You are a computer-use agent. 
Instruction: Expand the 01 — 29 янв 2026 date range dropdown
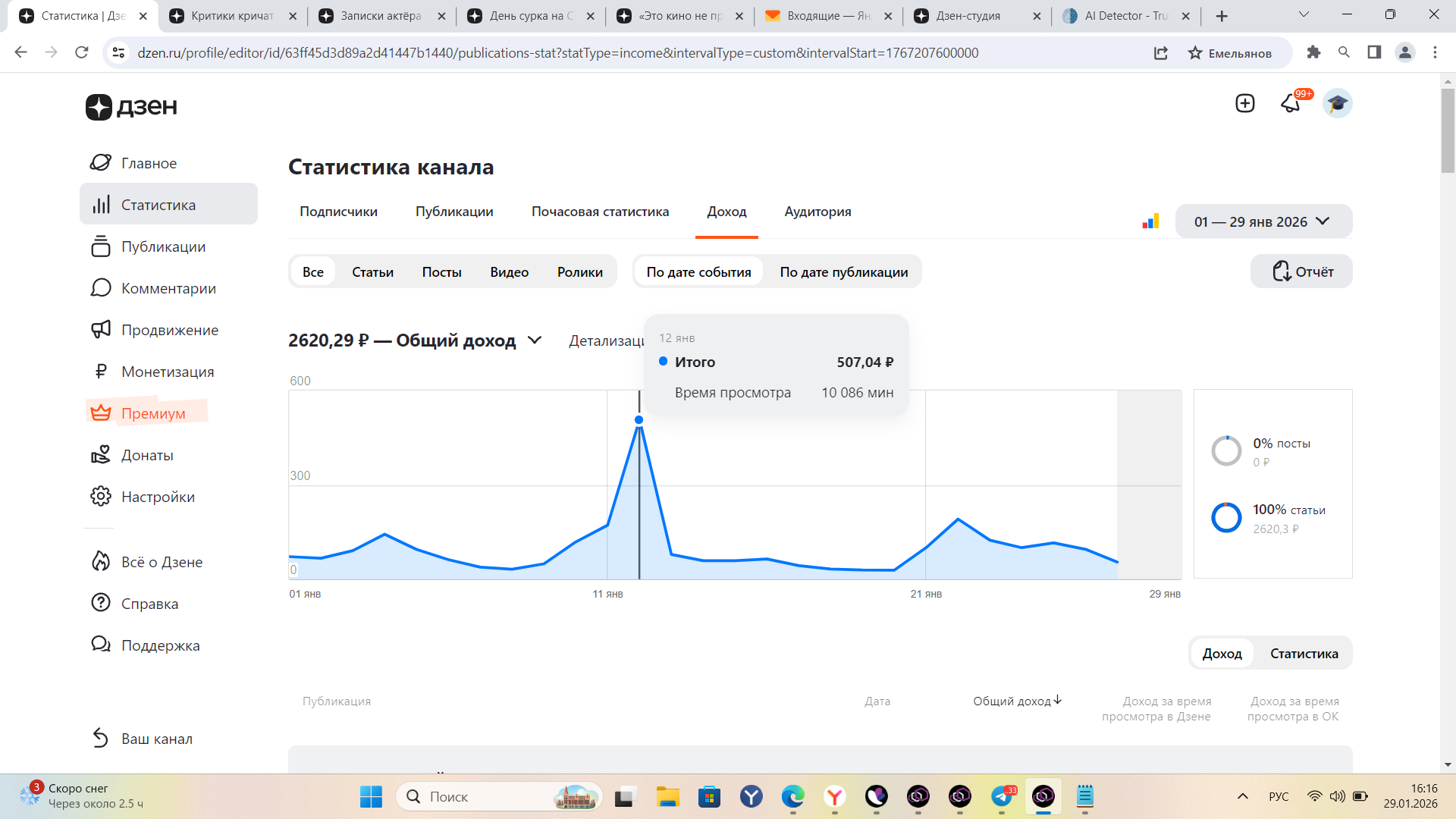click(1263, 221)
